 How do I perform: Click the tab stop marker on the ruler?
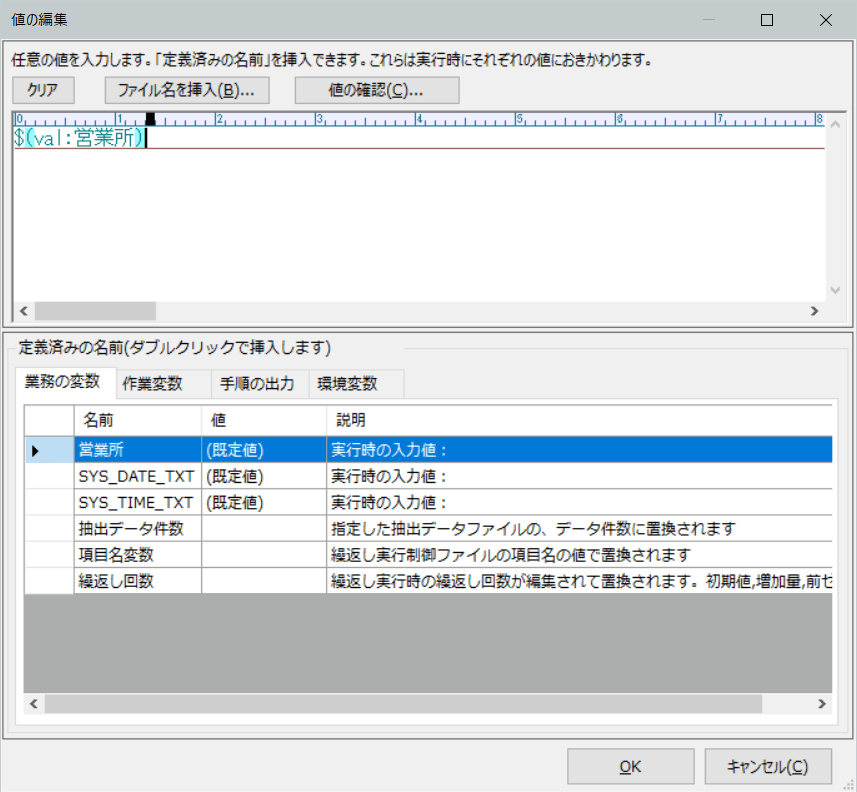[148, 119]
